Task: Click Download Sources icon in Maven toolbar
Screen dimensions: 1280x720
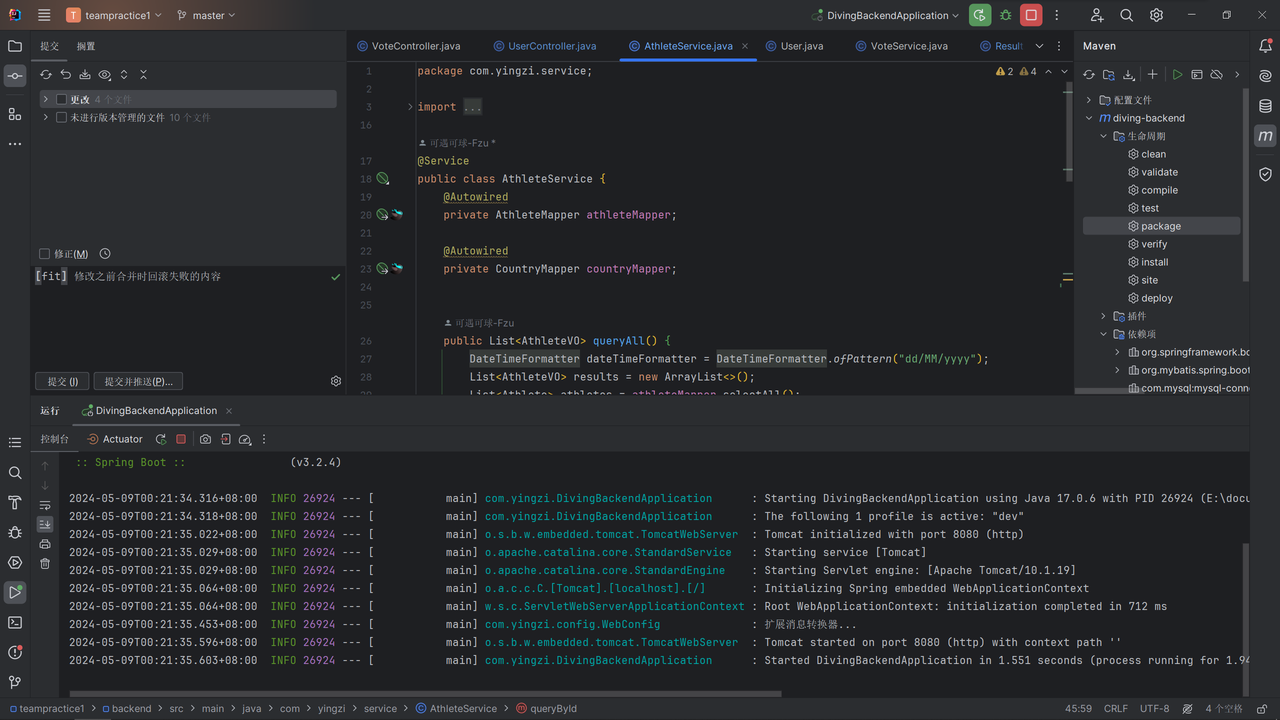Action: 1129,75
